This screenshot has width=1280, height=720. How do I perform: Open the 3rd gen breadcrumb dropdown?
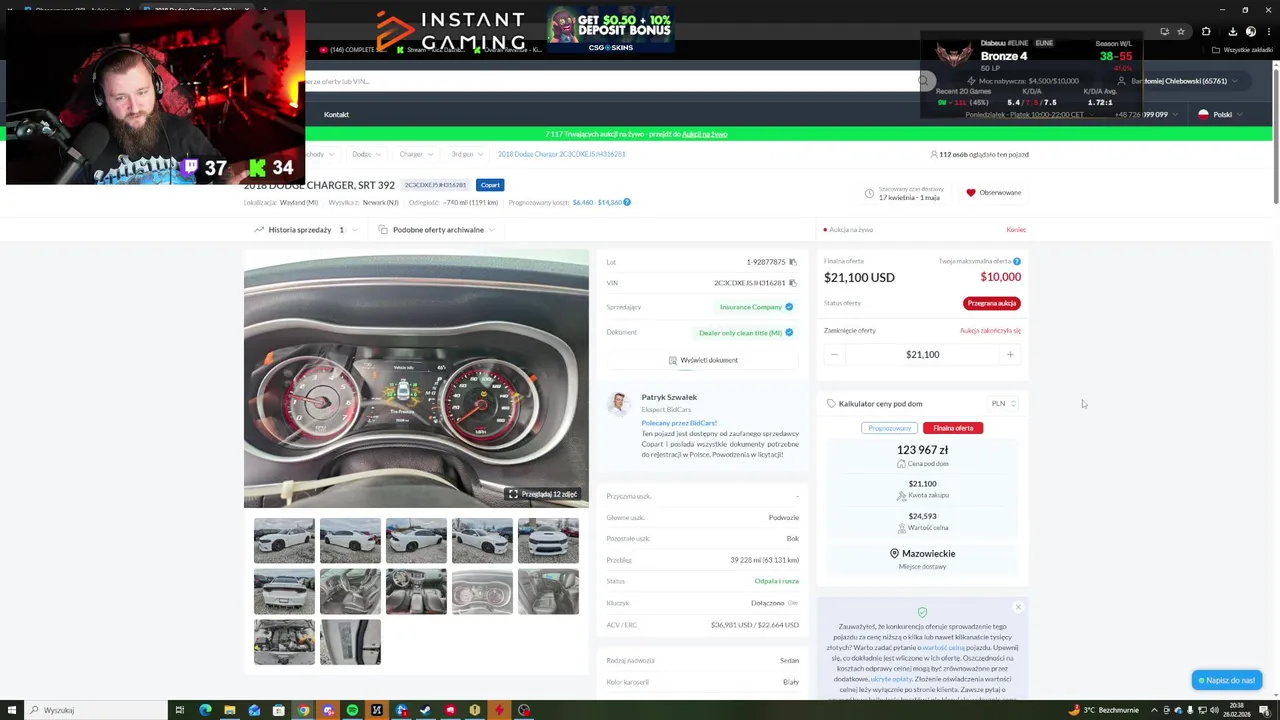[x=466, y=154]
